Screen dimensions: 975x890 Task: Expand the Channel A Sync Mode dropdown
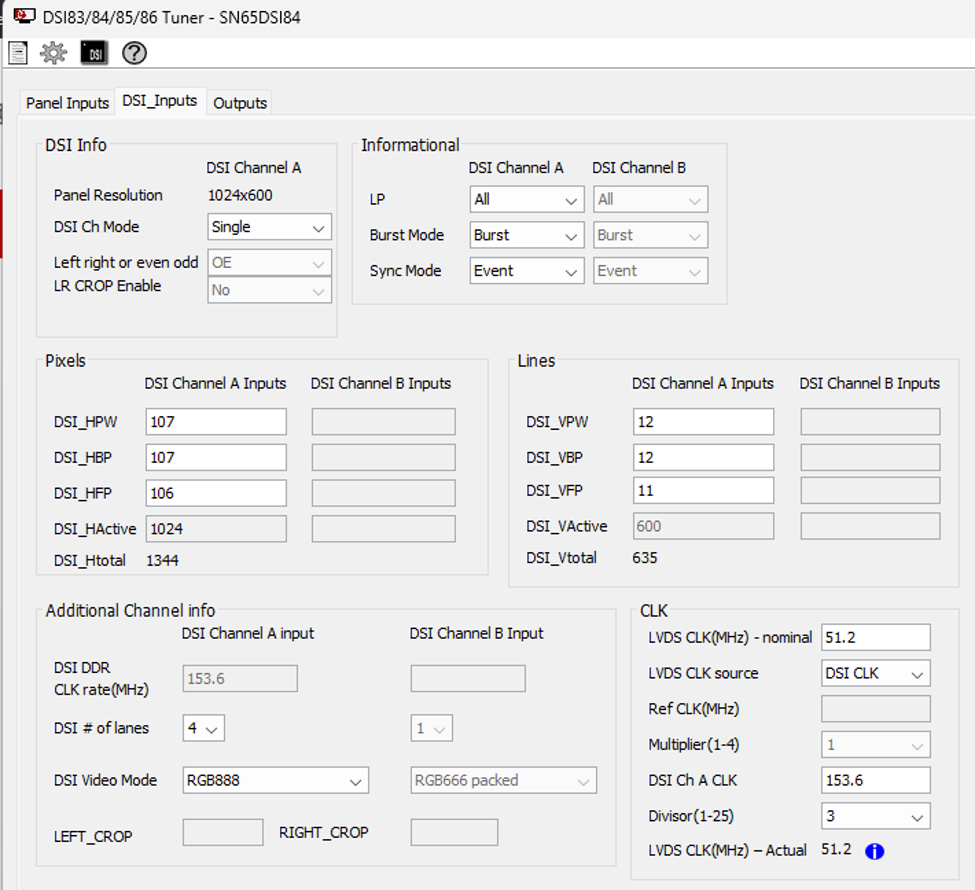(527, 271)
